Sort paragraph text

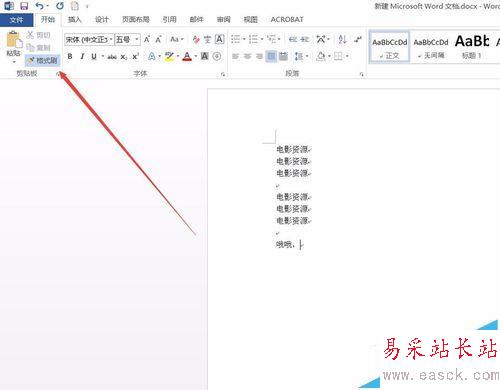coord(342,39)
